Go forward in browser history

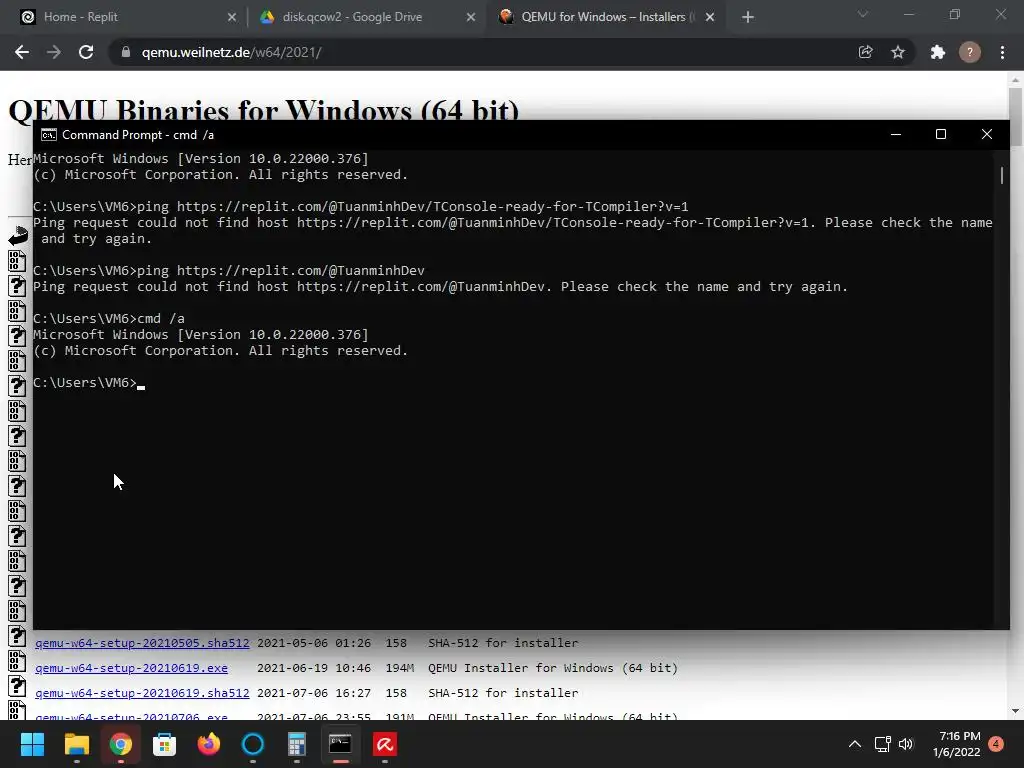coord(54,52)
